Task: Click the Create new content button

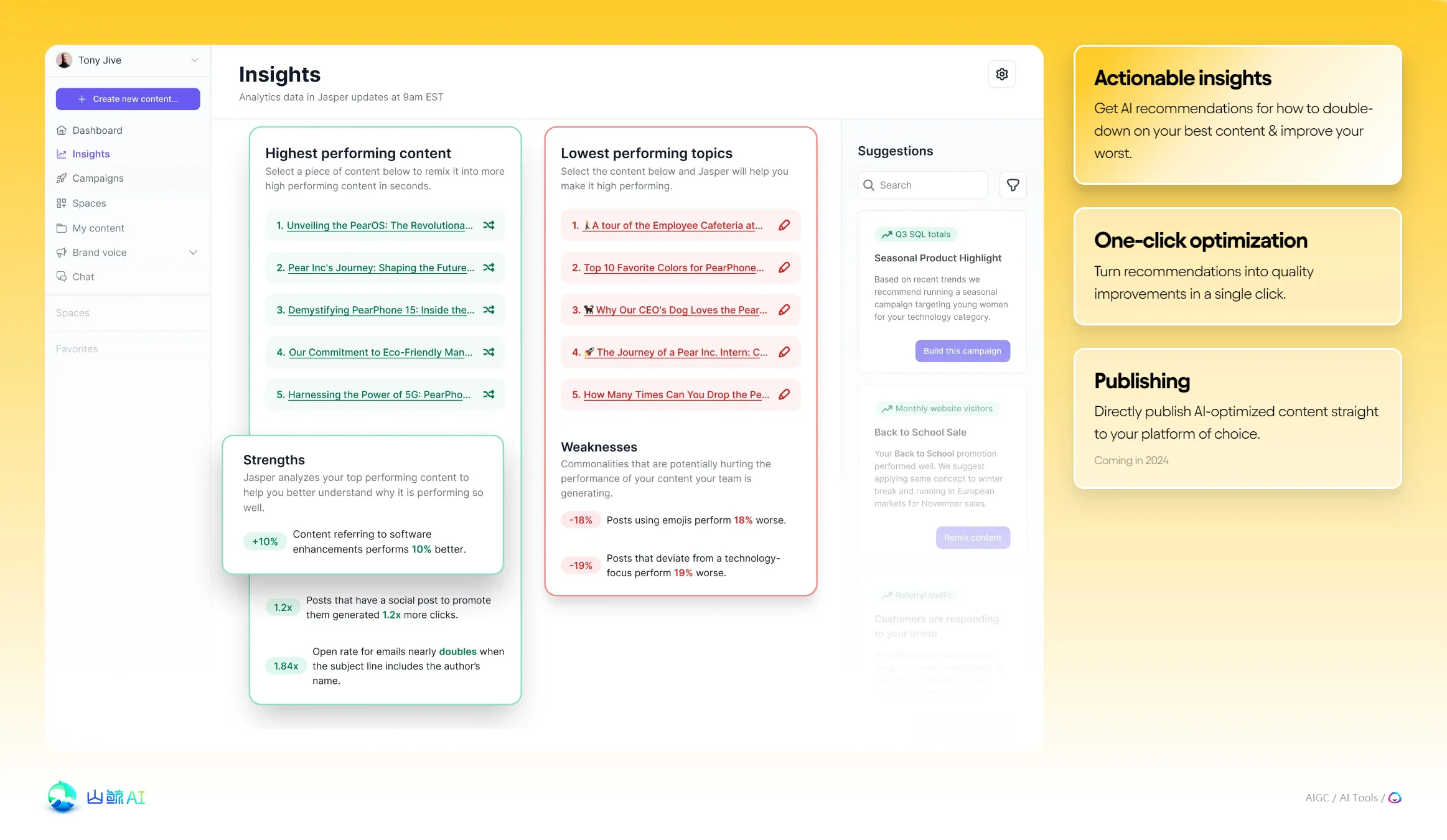Action: 128,99
